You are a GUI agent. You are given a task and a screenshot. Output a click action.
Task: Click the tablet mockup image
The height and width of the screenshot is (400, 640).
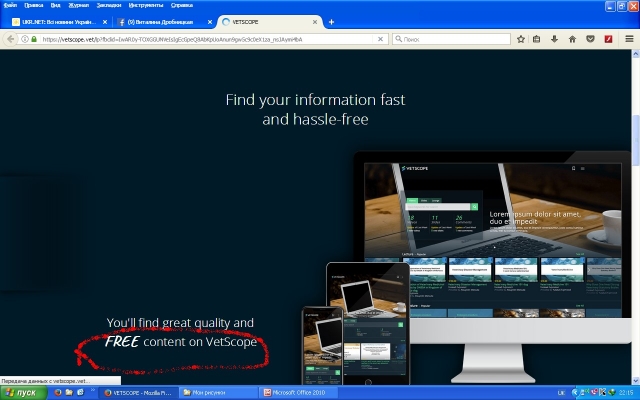pyautogui.click(x=368, y=322)
